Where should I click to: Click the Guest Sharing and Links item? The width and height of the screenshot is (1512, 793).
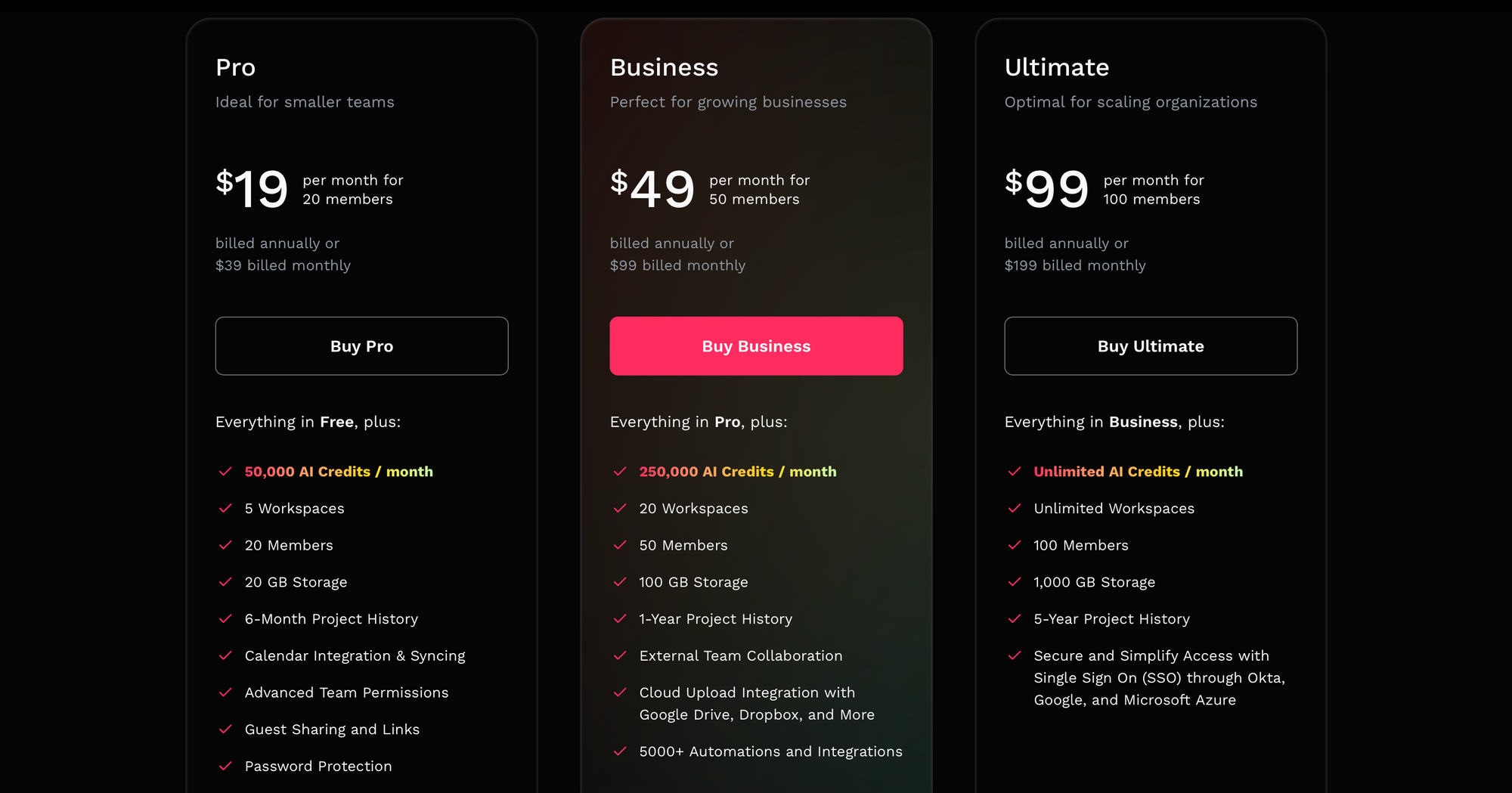tap(332, 729)
